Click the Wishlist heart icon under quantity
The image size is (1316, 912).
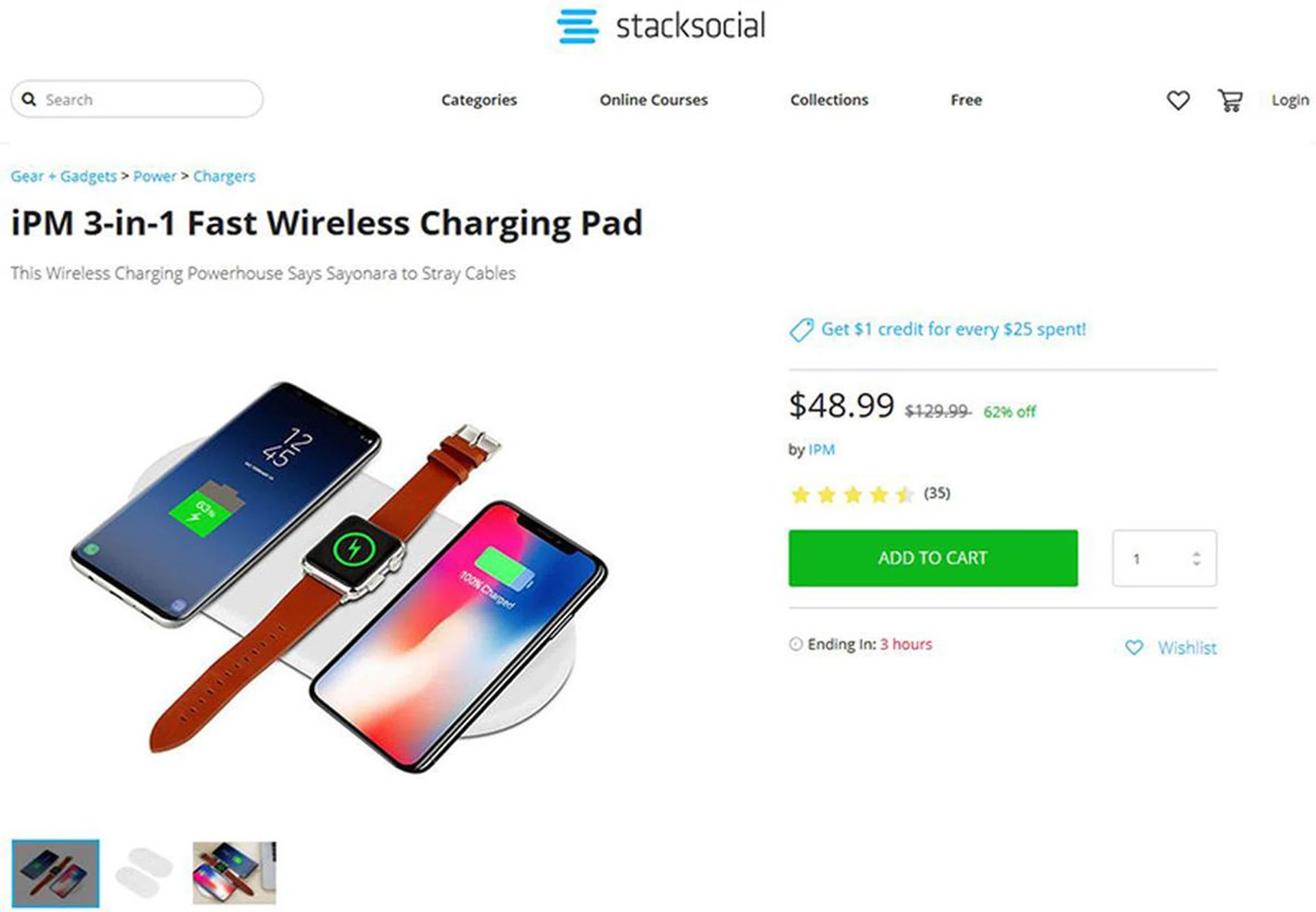click(x=1134, y=648)
